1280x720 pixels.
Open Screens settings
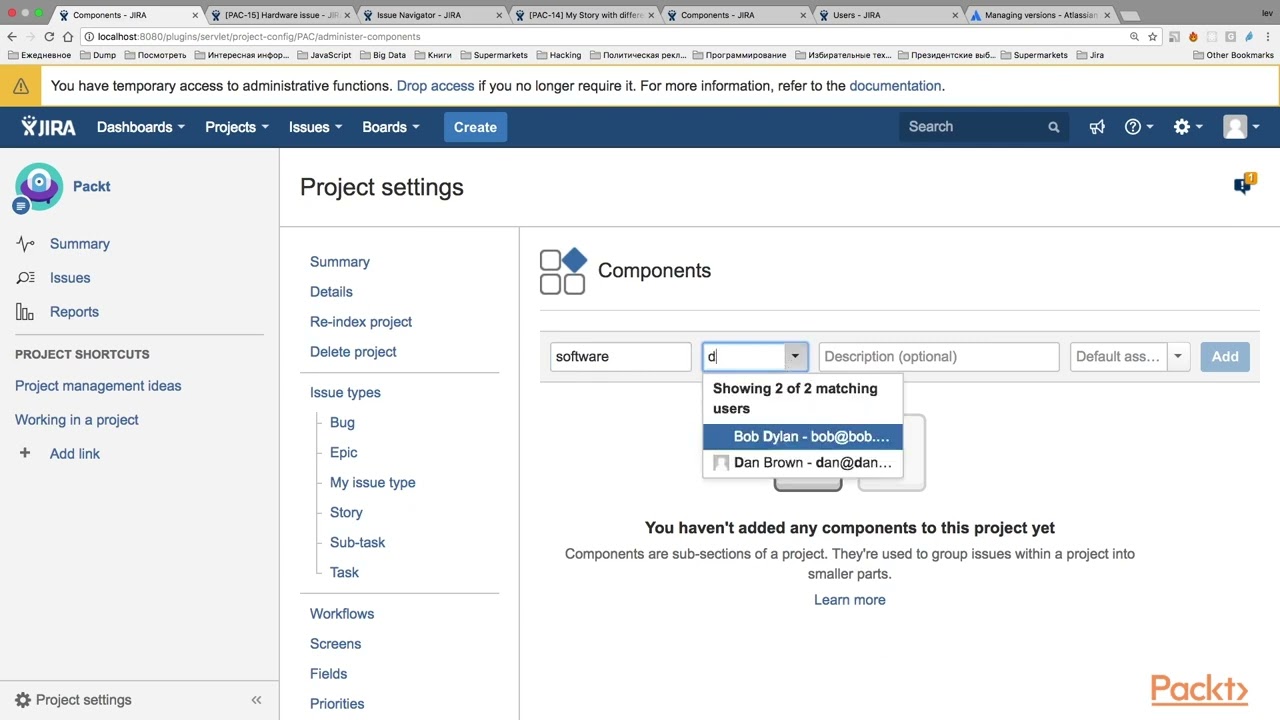point(335,644)
